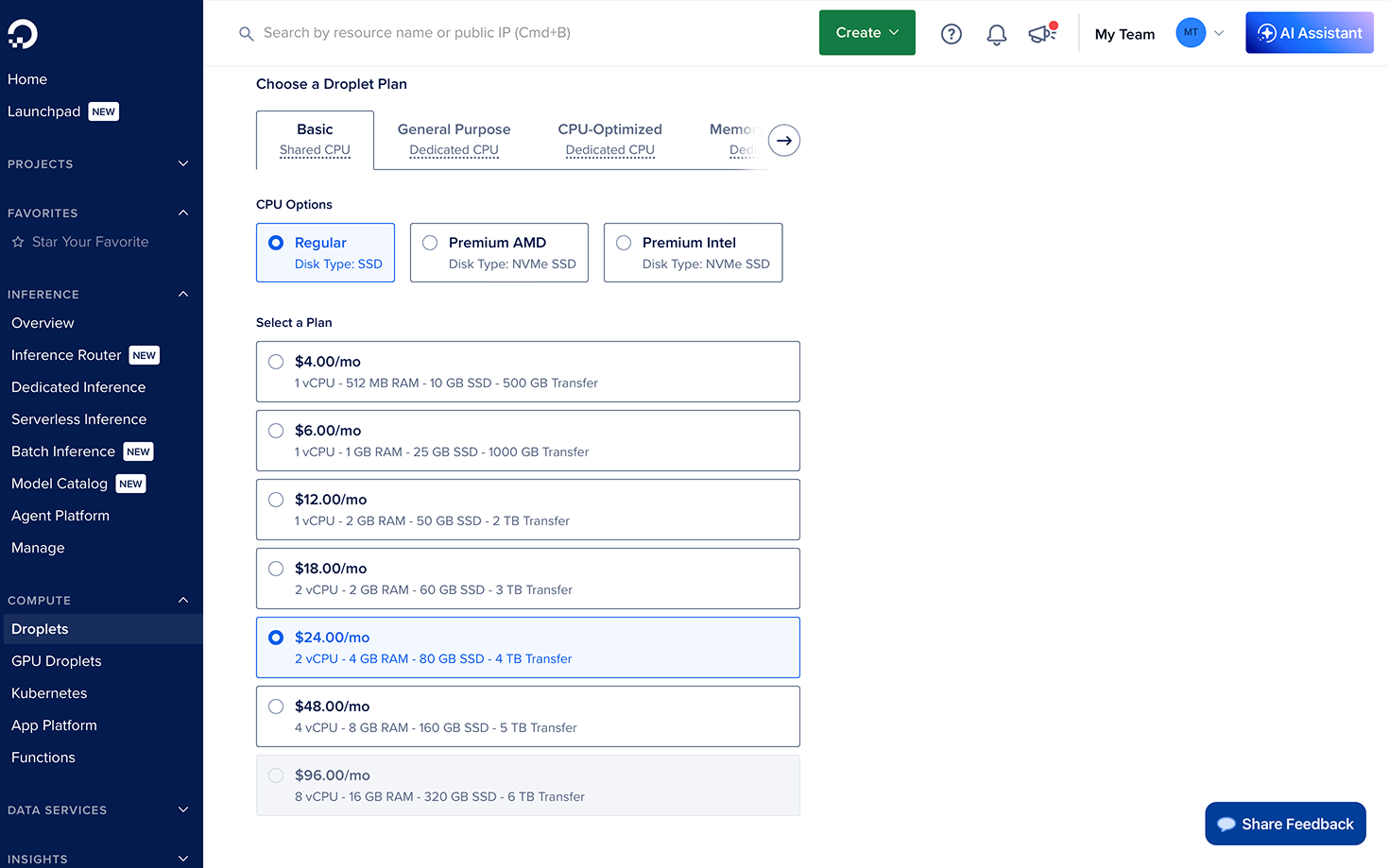Open Inference Overview
The width and height of the screenshot is (1389, 868).
[x=43, y=323]
